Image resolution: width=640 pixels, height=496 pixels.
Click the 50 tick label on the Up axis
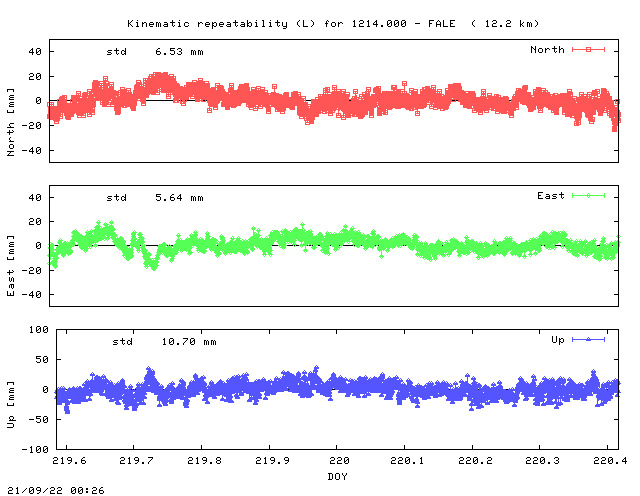(x=42, y=360)
